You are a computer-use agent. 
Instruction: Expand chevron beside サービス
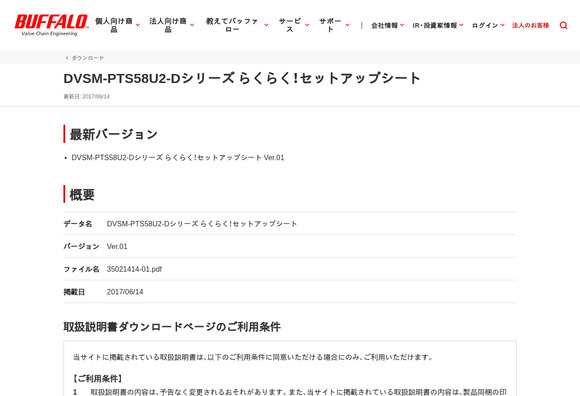point(307,25)
